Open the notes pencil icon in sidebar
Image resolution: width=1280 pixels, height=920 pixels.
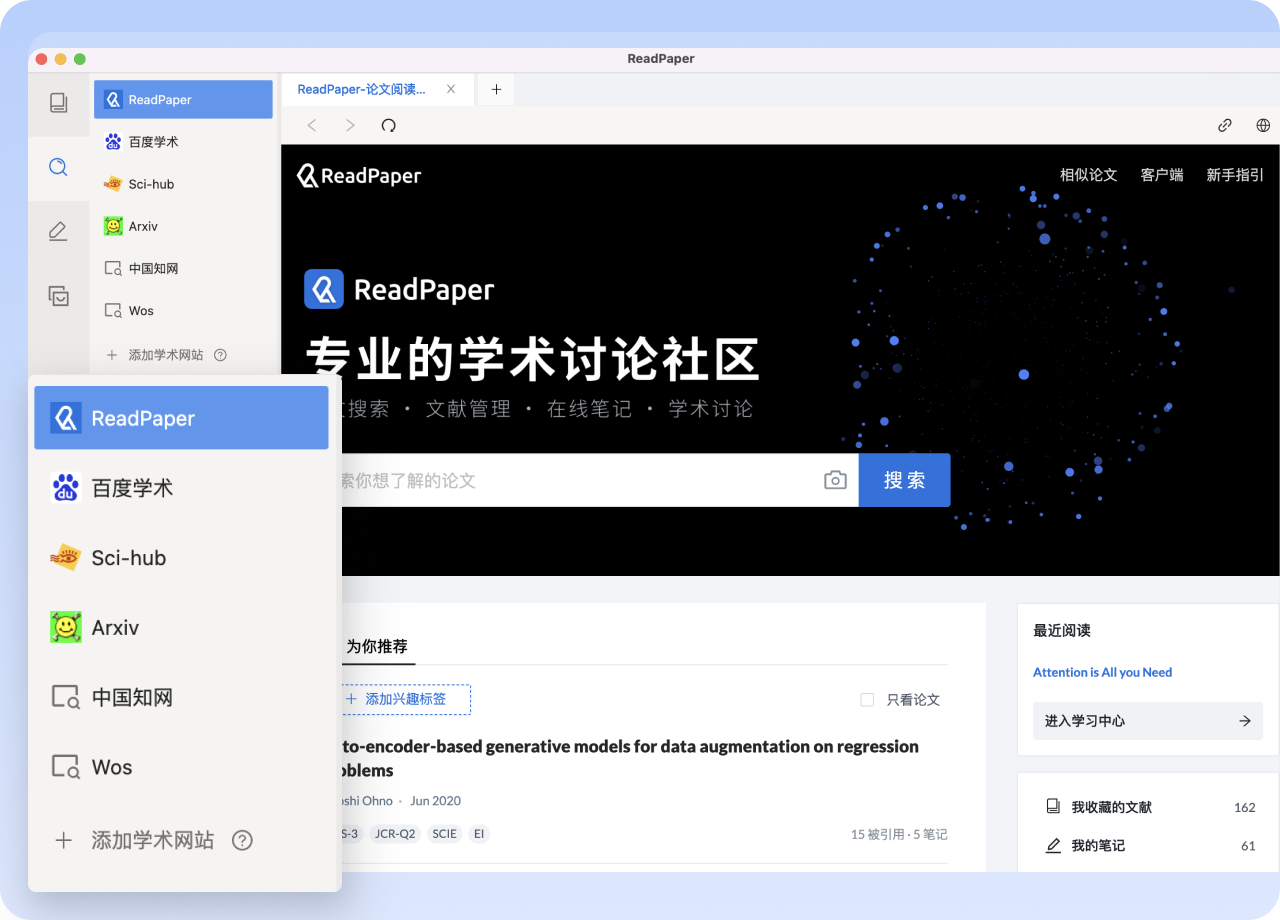(x=58, y=232)
